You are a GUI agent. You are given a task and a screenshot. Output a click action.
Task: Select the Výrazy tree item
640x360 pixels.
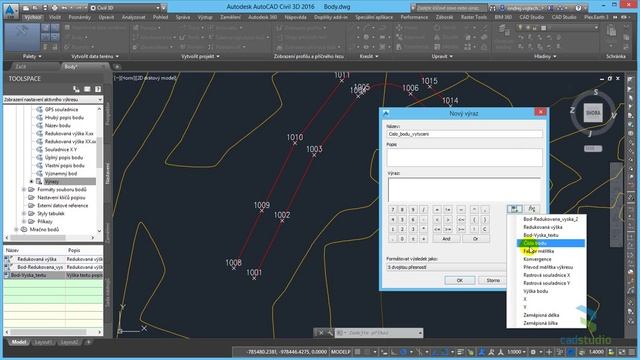(x=52, y=182)
